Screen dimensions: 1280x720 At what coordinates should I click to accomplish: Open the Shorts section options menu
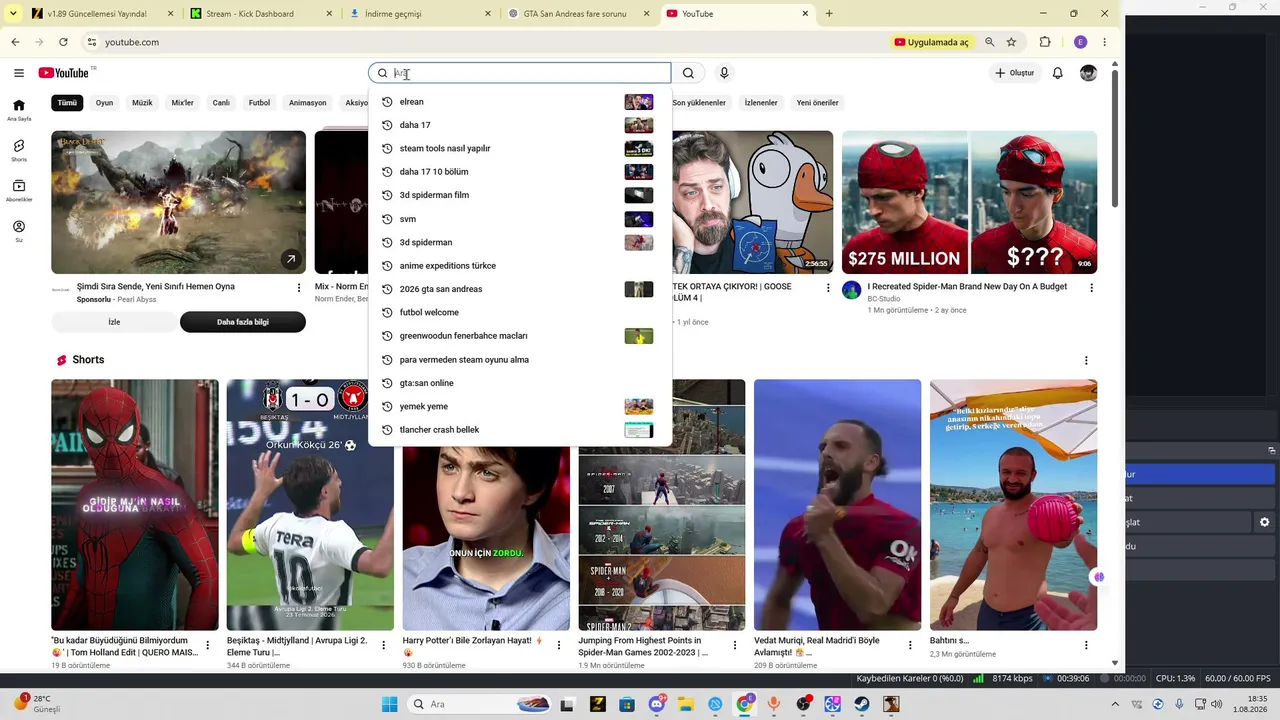pos(1086,360)
